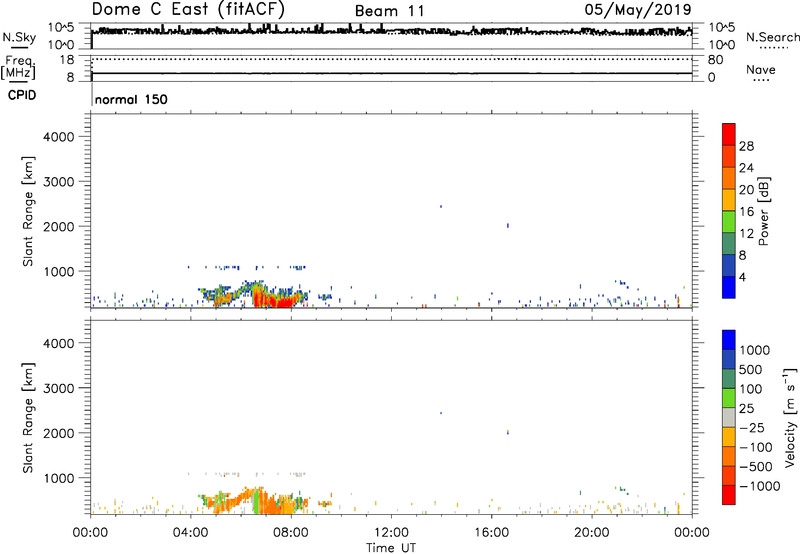Click the green velocity stripe near 06:30 in velocity panel
Image resolution: width=800 pixels, height=554 pixels.
(256, 500)
